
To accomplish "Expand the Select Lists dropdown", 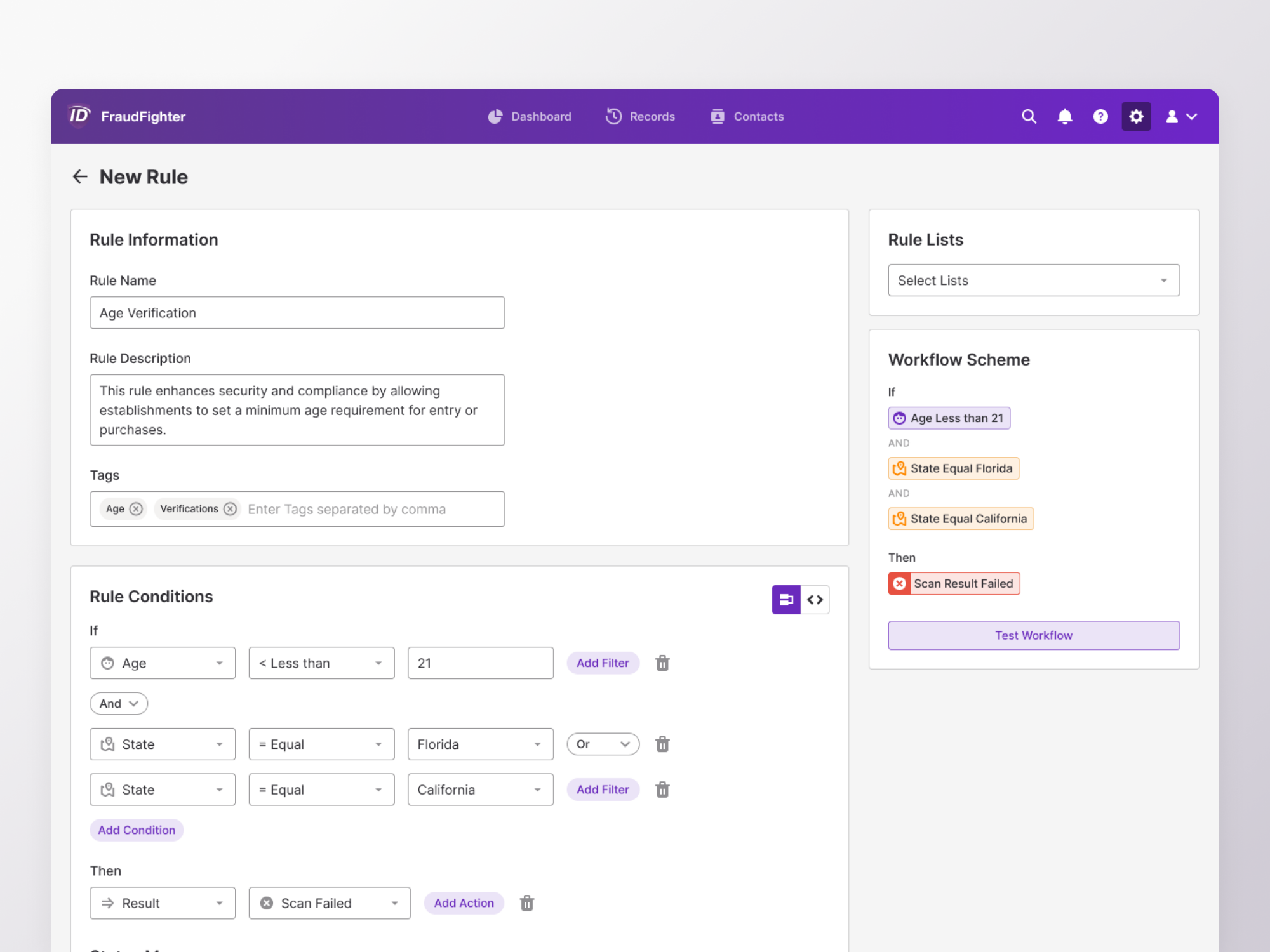I will tap(1034, 281).
